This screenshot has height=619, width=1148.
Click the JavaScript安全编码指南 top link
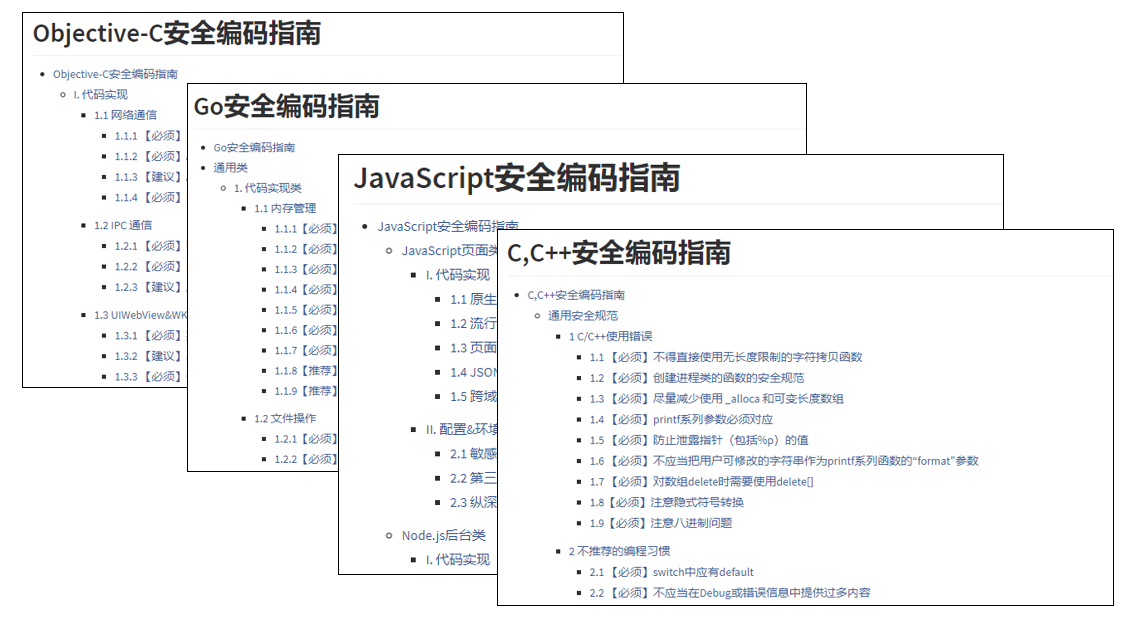[450, 225]
